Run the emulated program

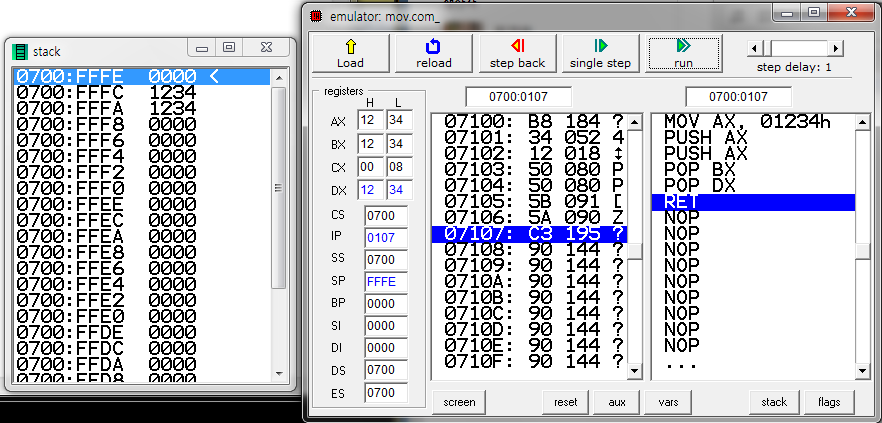[x=683, y=53]
